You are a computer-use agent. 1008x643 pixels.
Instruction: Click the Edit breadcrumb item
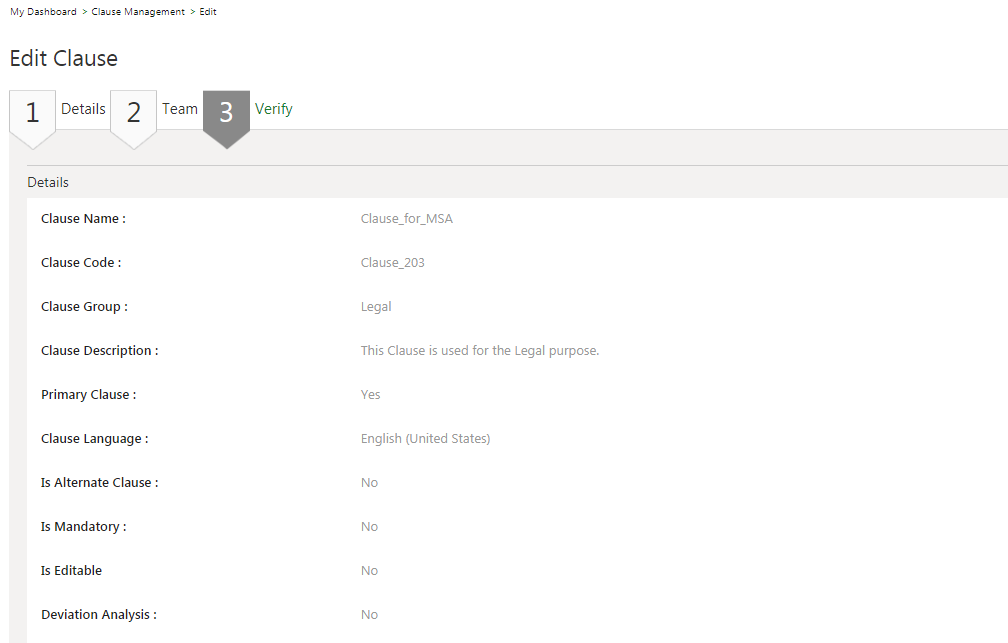coord(208,12)
